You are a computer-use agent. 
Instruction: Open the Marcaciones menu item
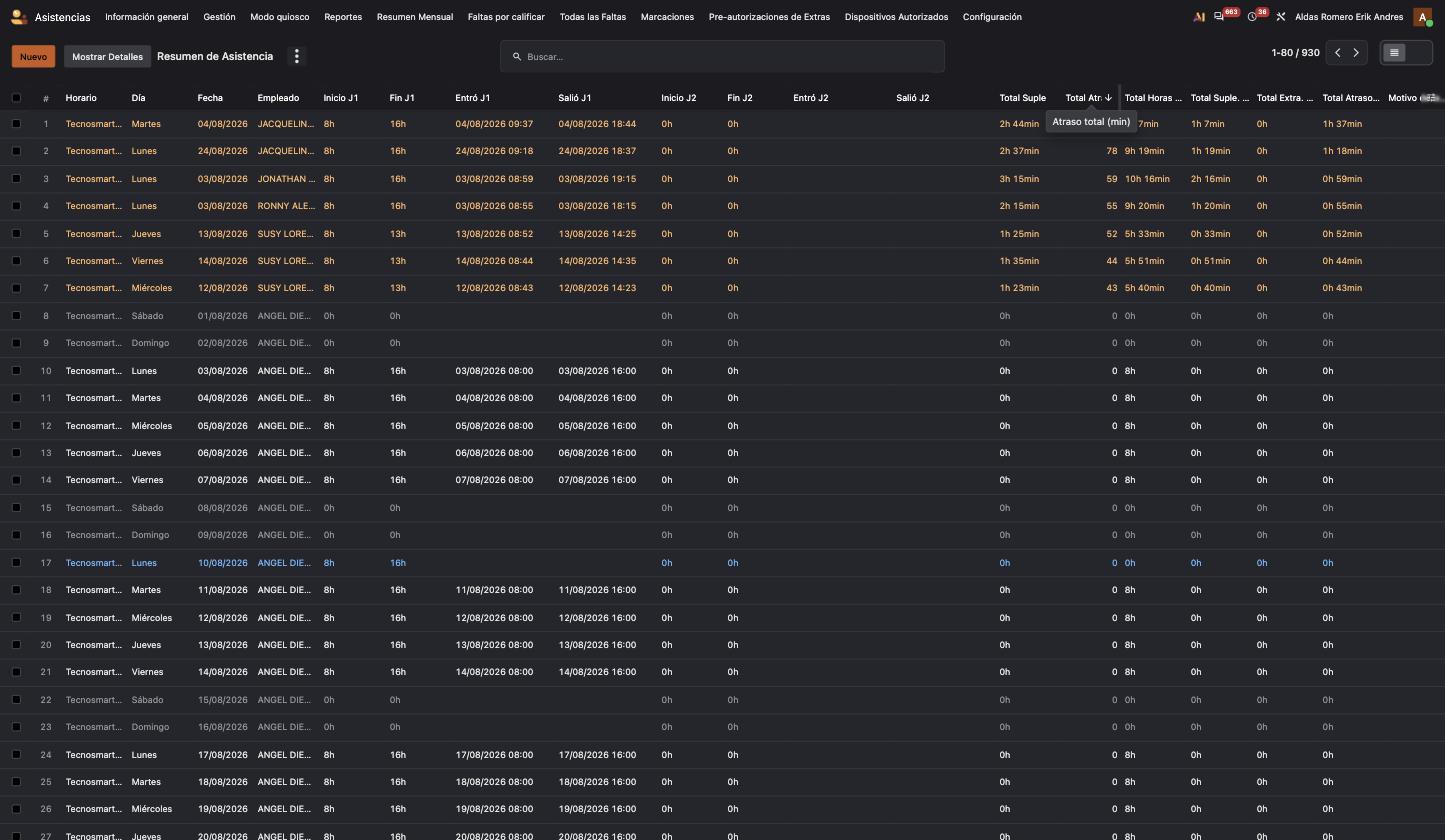coord(667,17)
